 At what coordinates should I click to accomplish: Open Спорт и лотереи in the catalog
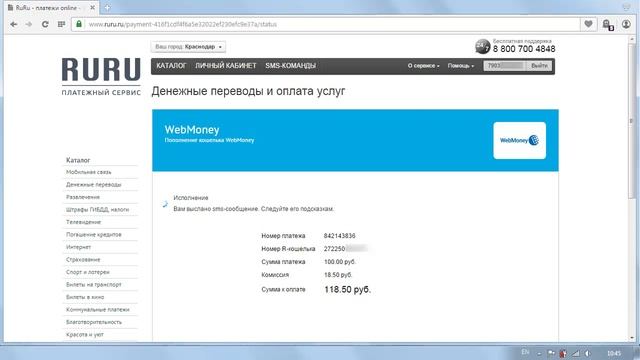(88, 272)
